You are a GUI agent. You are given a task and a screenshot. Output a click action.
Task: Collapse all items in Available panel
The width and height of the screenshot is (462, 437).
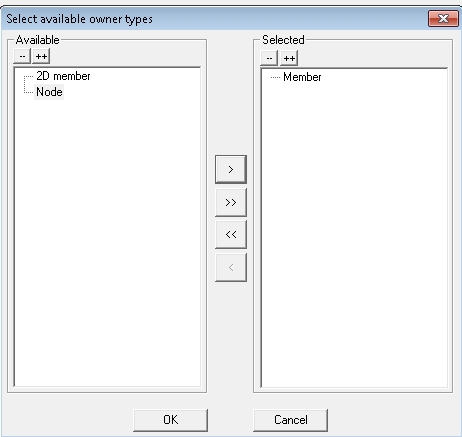point(22,56)
